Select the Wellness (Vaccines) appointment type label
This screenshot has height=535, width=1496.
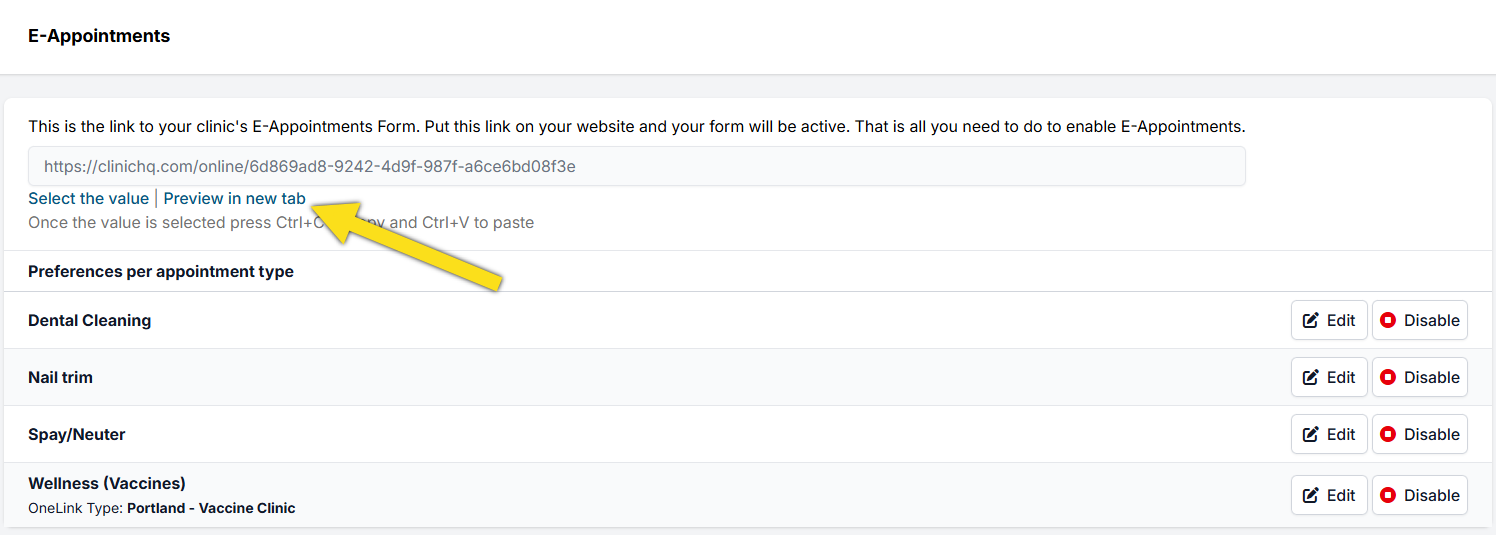coord(107,484)
